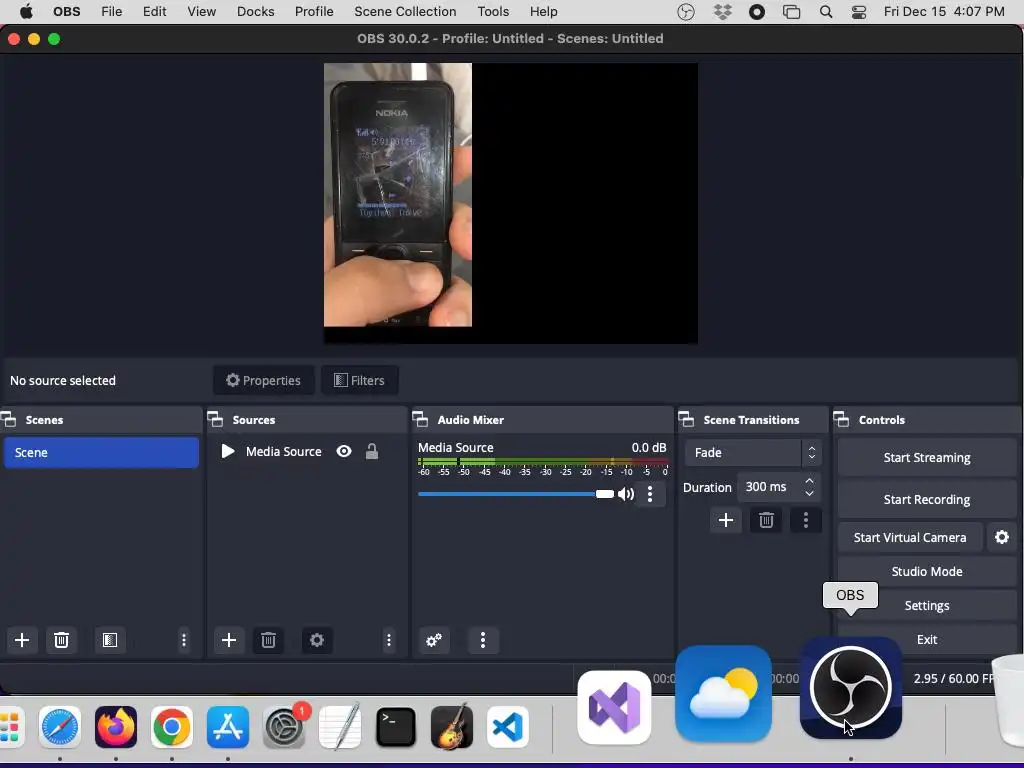1024x768 pixels.
Task: Open the Edit menu
Action: (154, 12)
